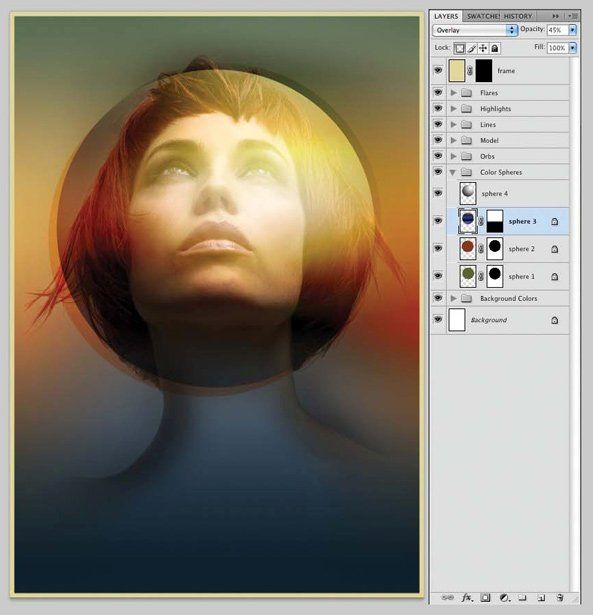
Task: Hide the sphere 4 layer
Action: [x=438, y=193]
